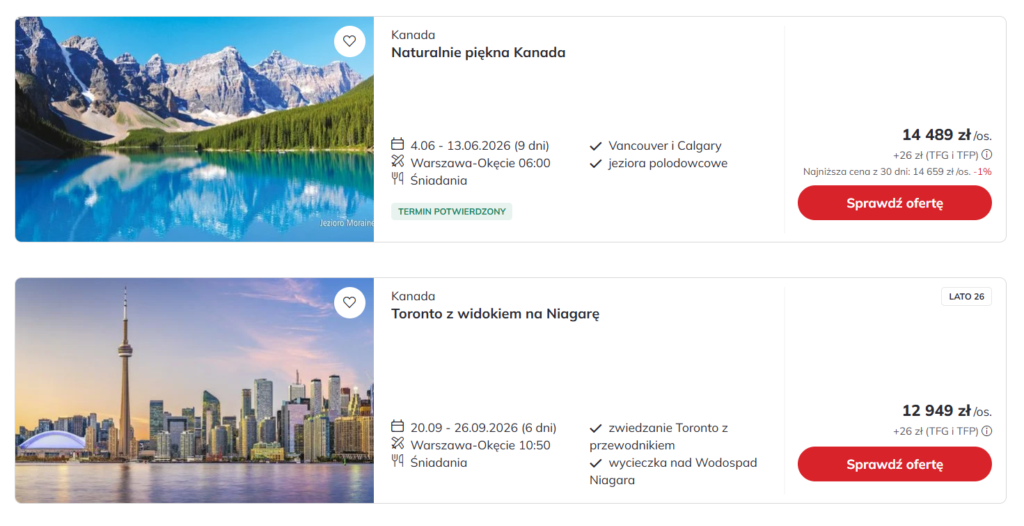Screen dimensions: 1024x526
Task: Open the Moraine Lake mountain photo
Action: [x=194, y=129]
